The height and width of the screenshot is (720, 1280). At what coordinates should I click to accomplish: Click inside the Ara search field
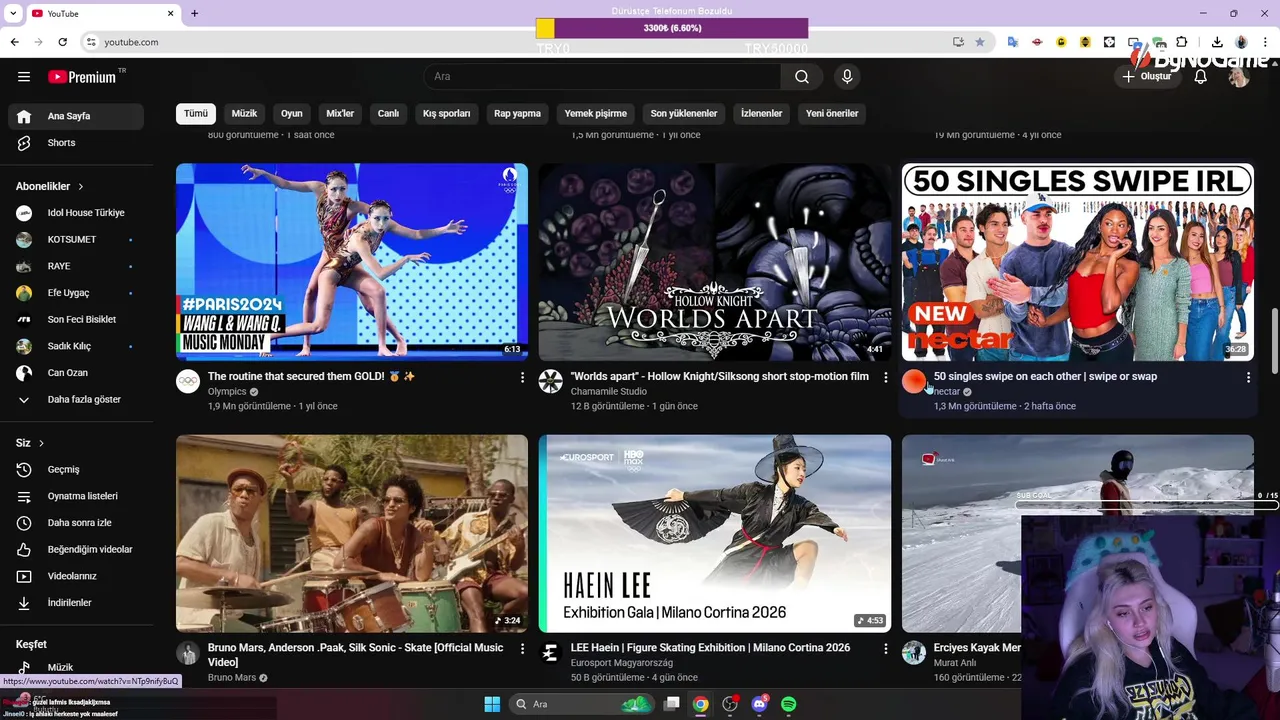coord(603,76)
